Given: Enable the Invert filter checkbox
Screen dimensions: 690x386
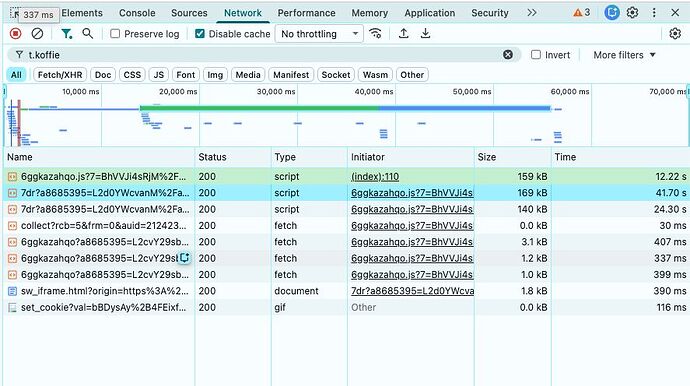Looking at the screenshot, I should (536, 55).
